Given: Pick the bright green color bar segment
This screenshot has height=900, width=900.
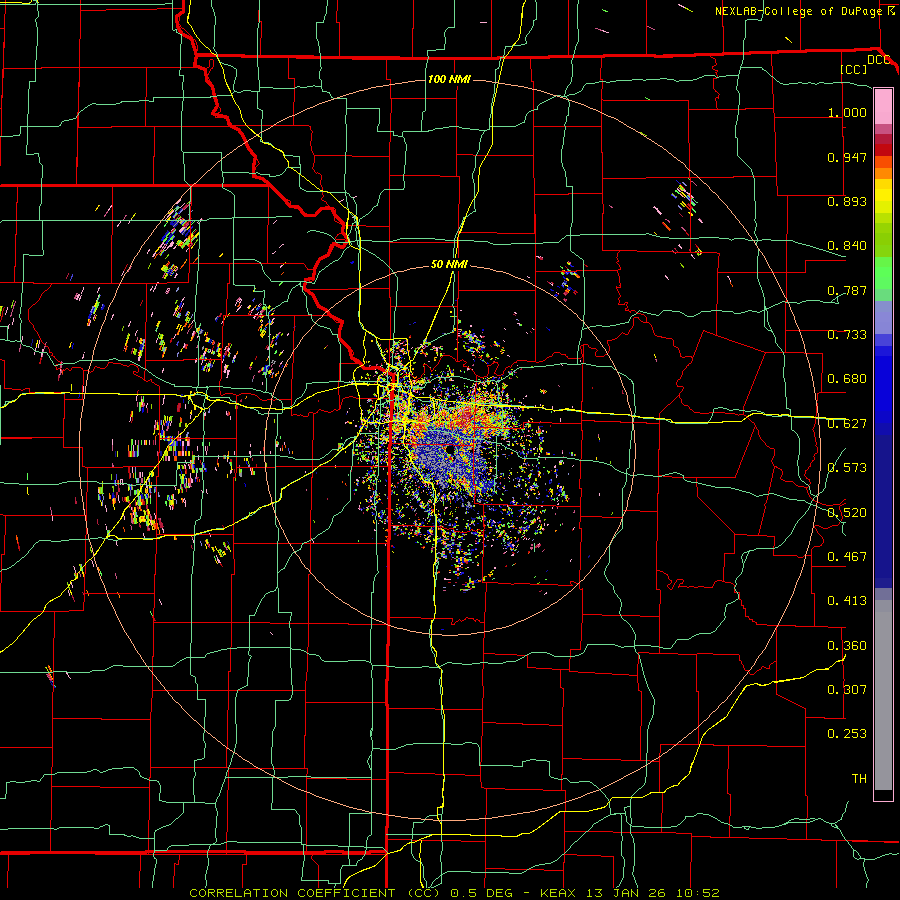Looking at the screenshot, I should pos(883,273).
